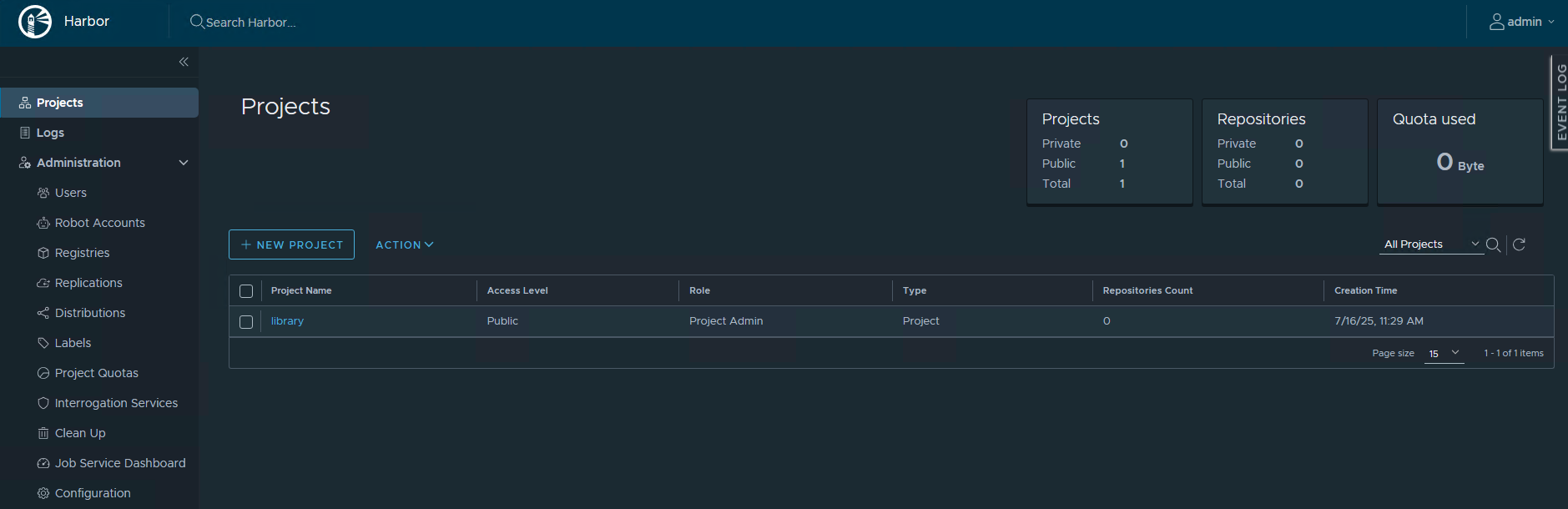Open Replications in the sidebar
Screen dimensions: 1568x509
pos(88,283)
